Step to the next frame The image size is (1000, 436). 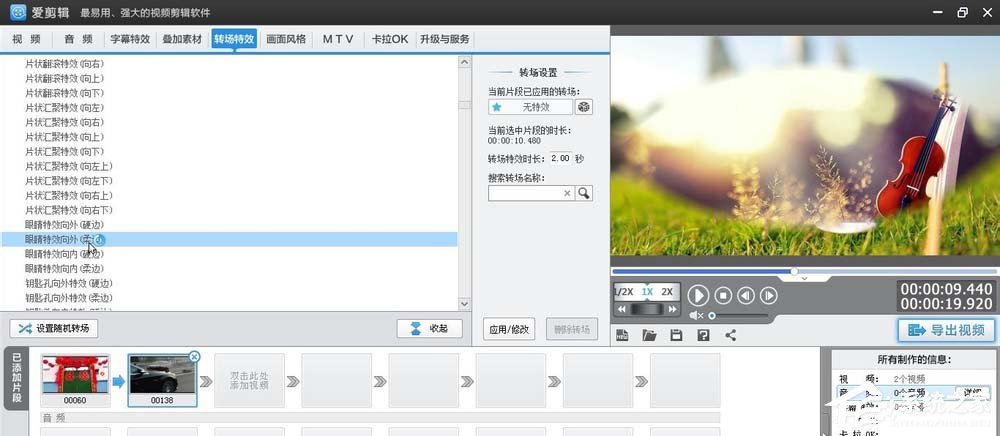(x=768, y=295)
